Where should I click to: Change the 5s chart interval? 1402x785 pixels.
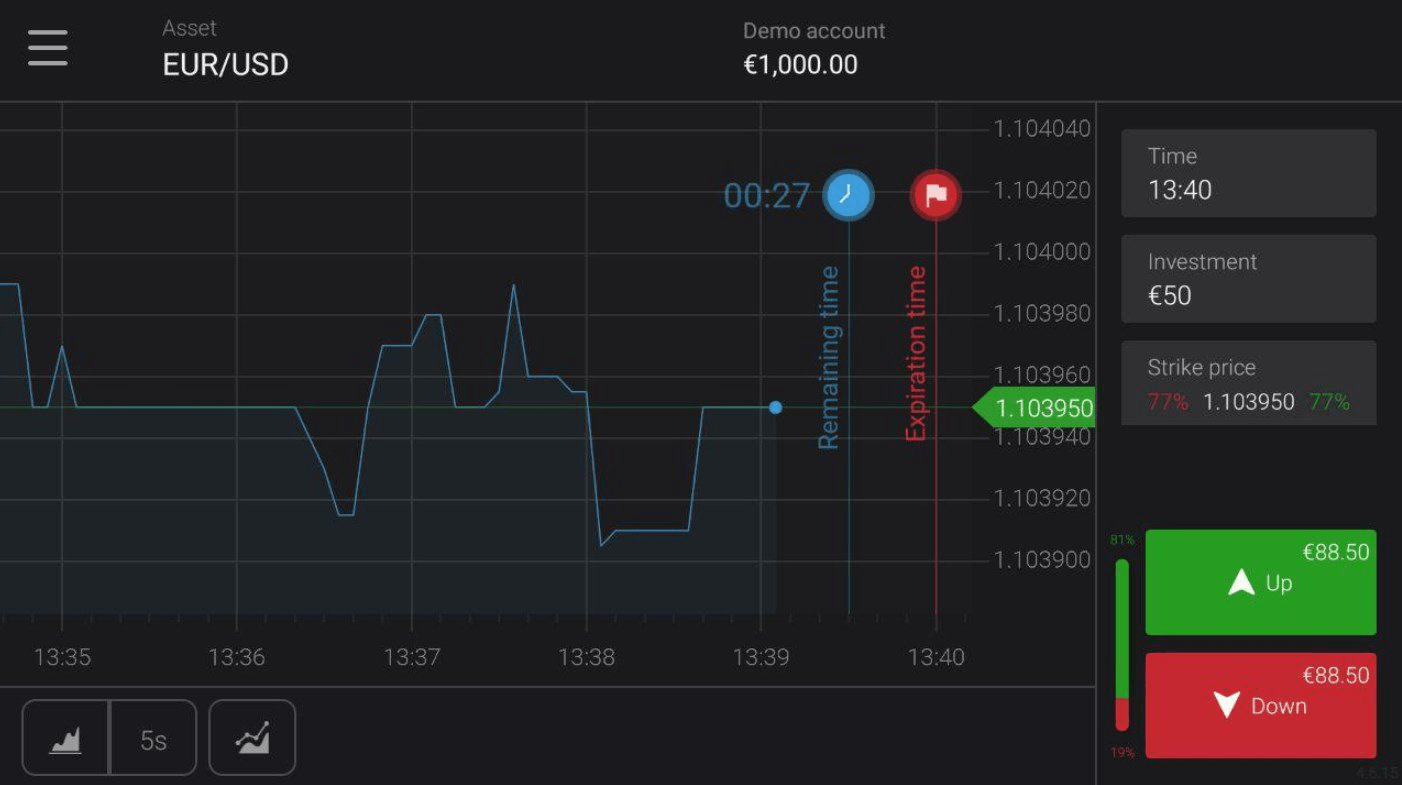pos(153,738)
